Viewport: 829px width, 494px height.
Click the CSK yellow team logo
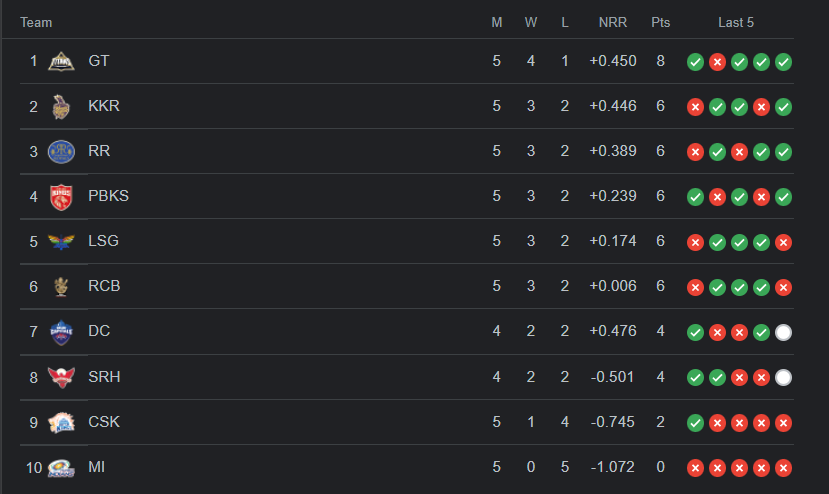[x=62, y=422]
